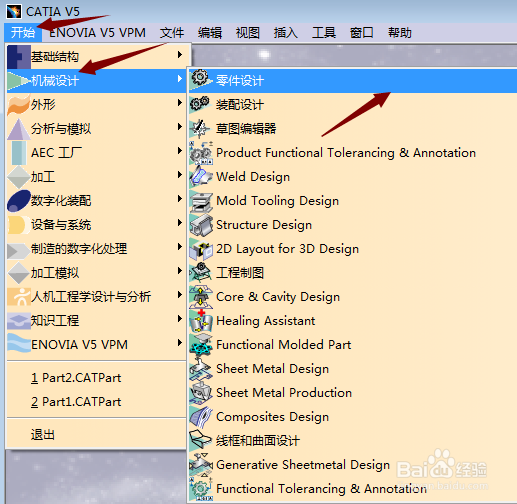Image resolution: width=517 pixels, height=504 pixels.
Task: Click the Composites Design icon
Action: (x=201, y=417)
